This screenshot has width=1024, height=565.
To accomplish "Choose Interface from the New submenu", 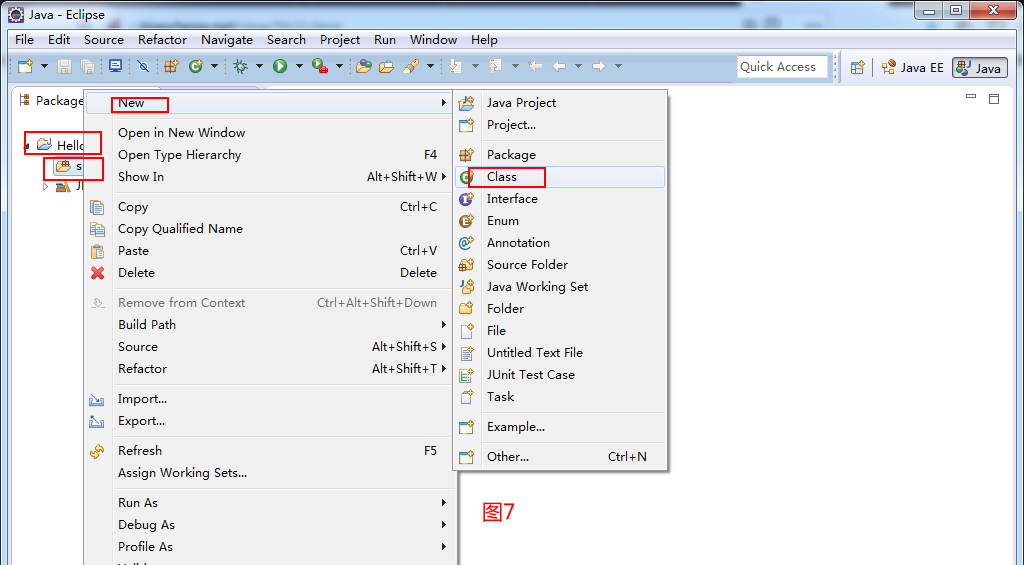I will tap(560, 199).
